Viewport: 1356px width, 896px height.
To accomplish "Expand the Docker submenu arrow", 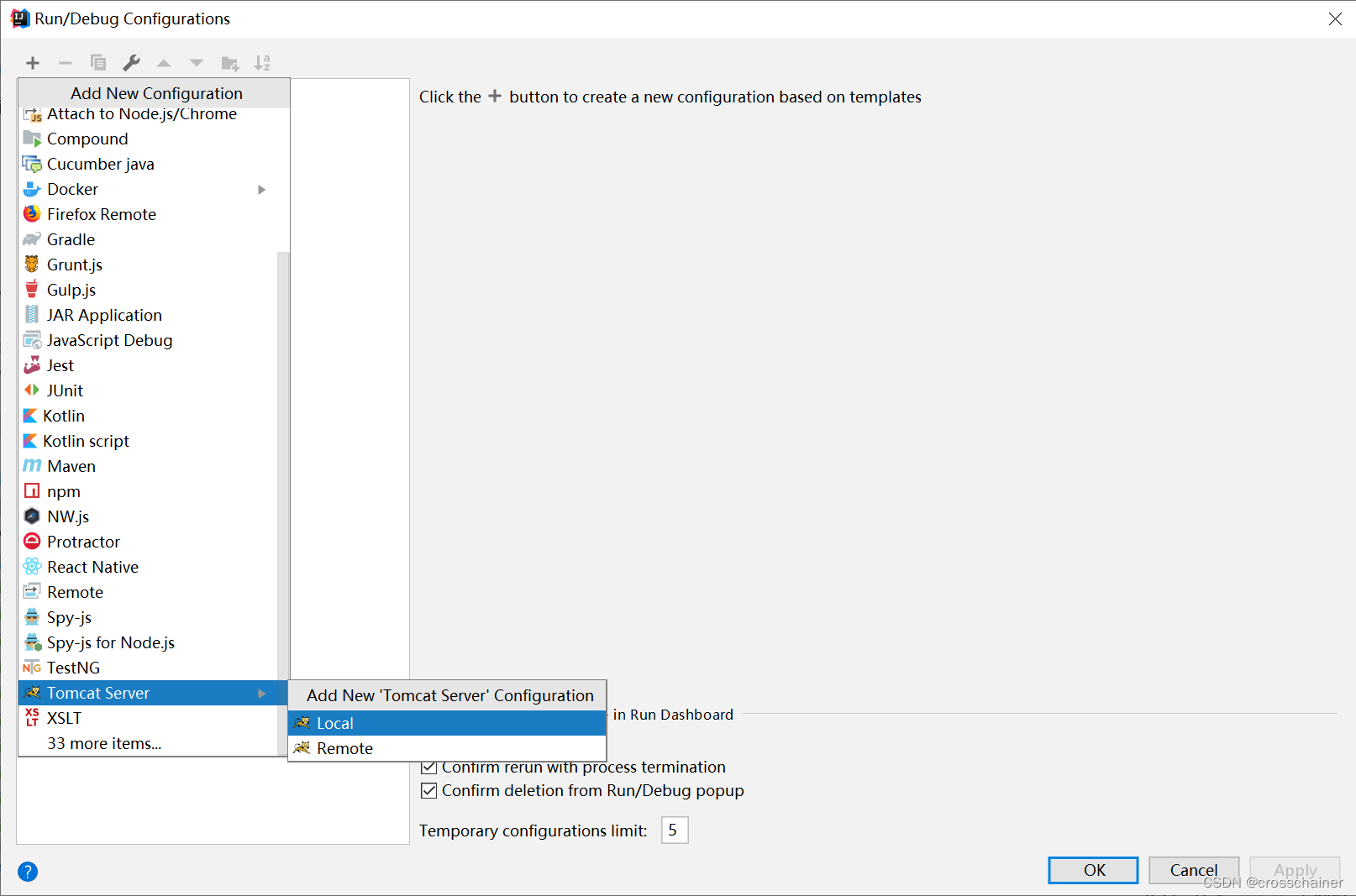I will [x=262, y=190].
